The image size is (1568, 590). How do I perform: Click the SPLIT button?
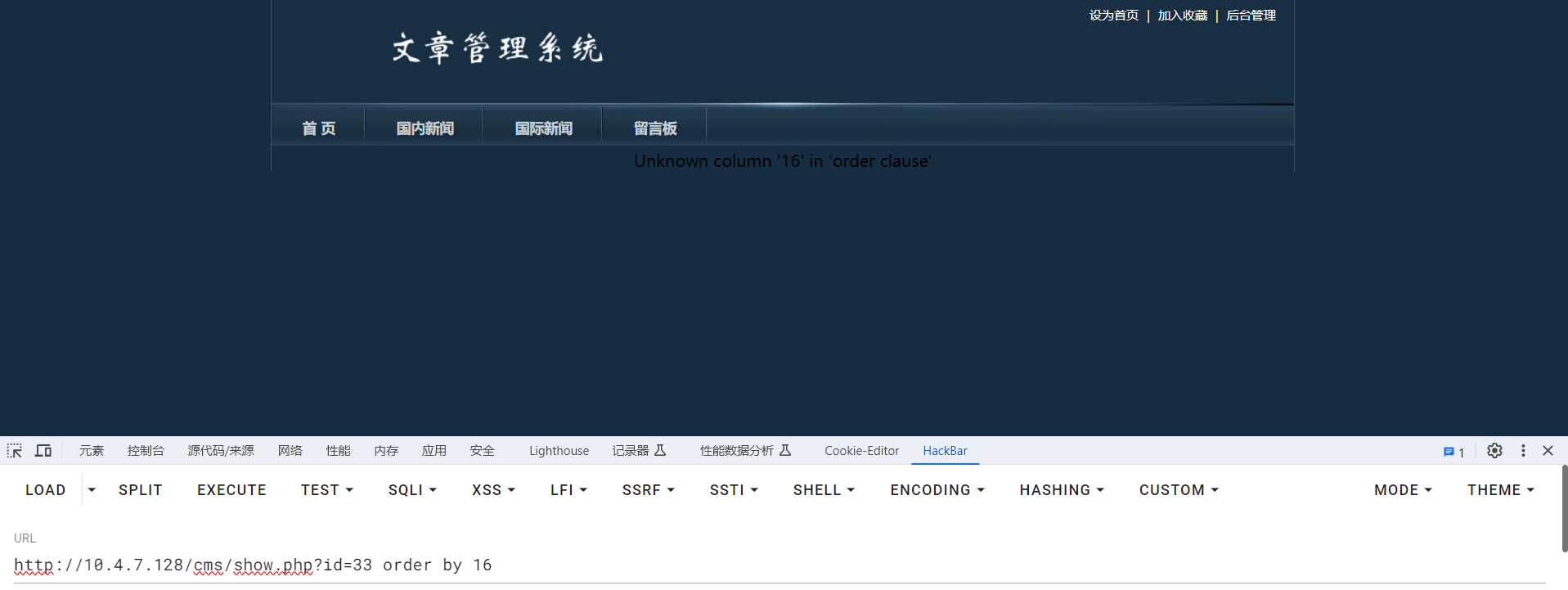coord(141,490)
